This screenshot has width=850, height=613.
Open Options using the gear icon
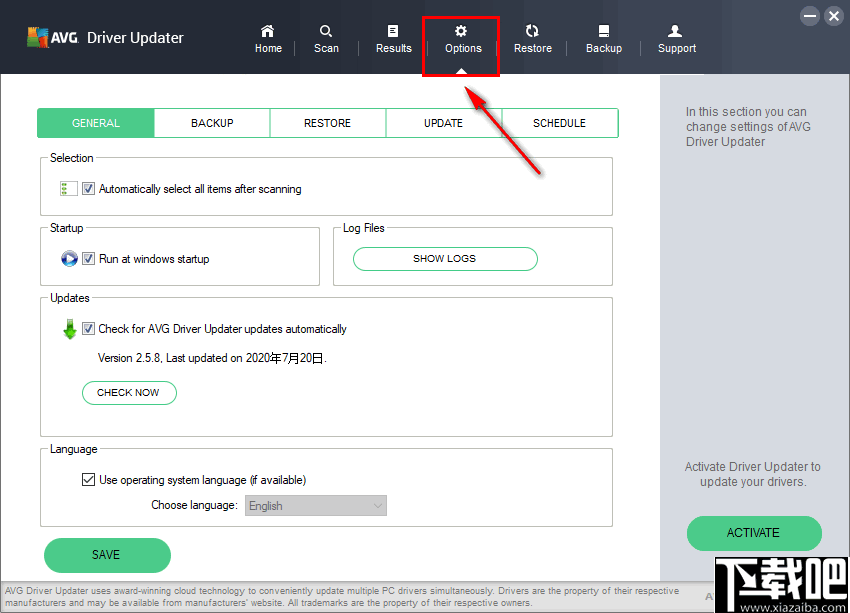[x=461, y=38]
